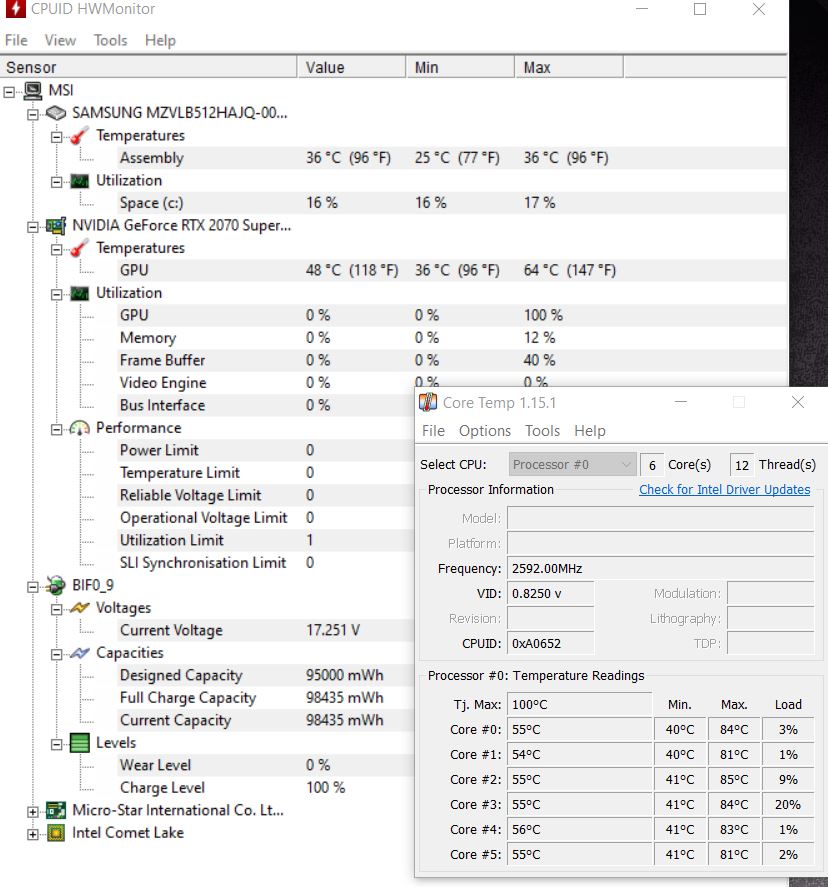Click the NVIDIA GeForce graphics card icon

56,226
